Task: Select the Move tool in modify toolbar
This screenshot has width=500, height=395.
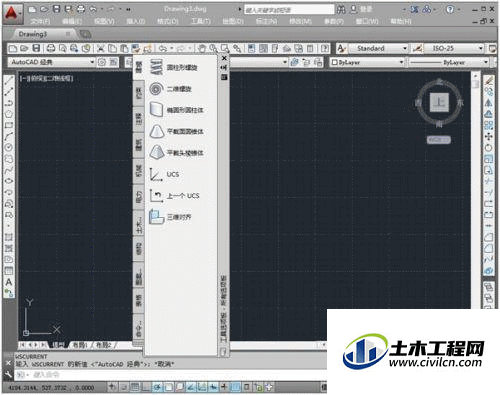Action: [489, 136]
